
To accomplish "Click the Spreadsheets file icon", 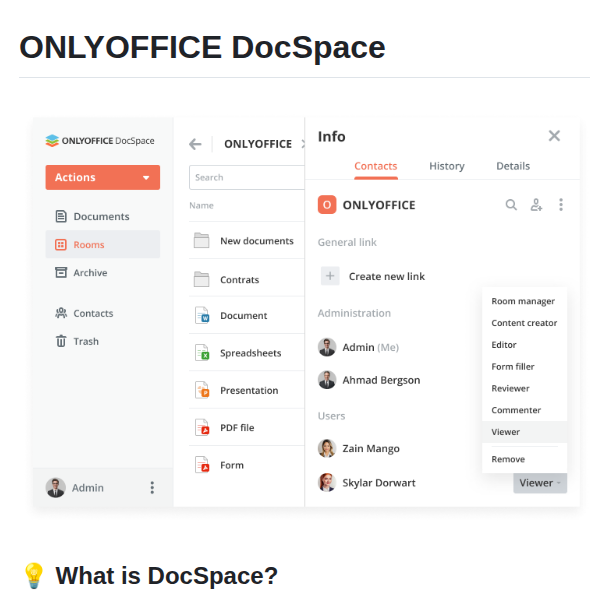I will tap(202, 353).
